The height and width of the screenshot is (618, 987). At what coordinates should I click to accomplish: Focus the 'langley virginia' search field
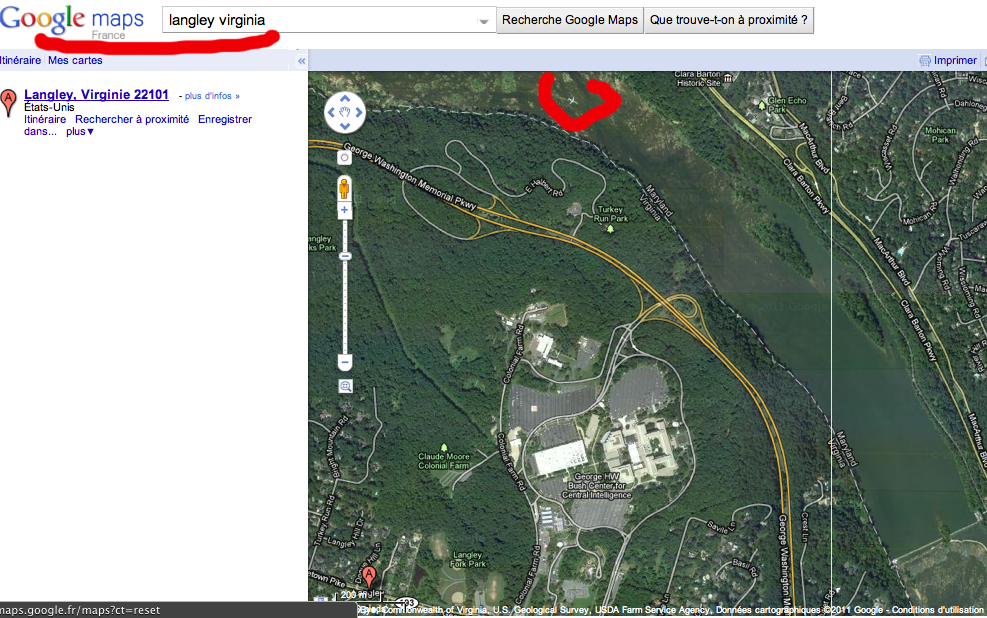(321, 20)
